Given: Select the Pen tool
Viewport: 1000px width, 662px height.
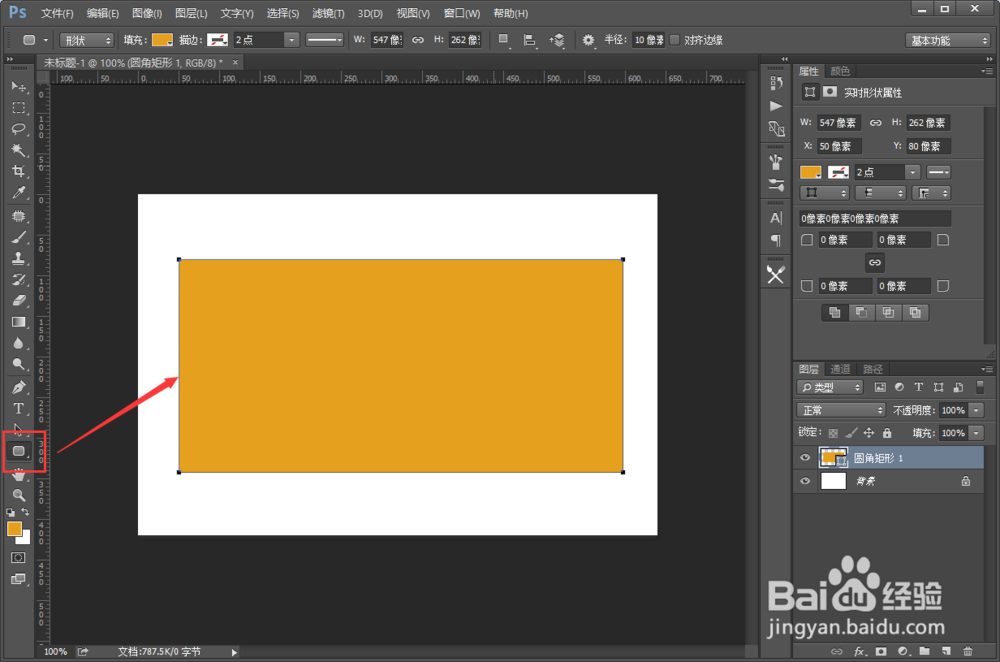Looking at the screenshot, I should point(18,387).
